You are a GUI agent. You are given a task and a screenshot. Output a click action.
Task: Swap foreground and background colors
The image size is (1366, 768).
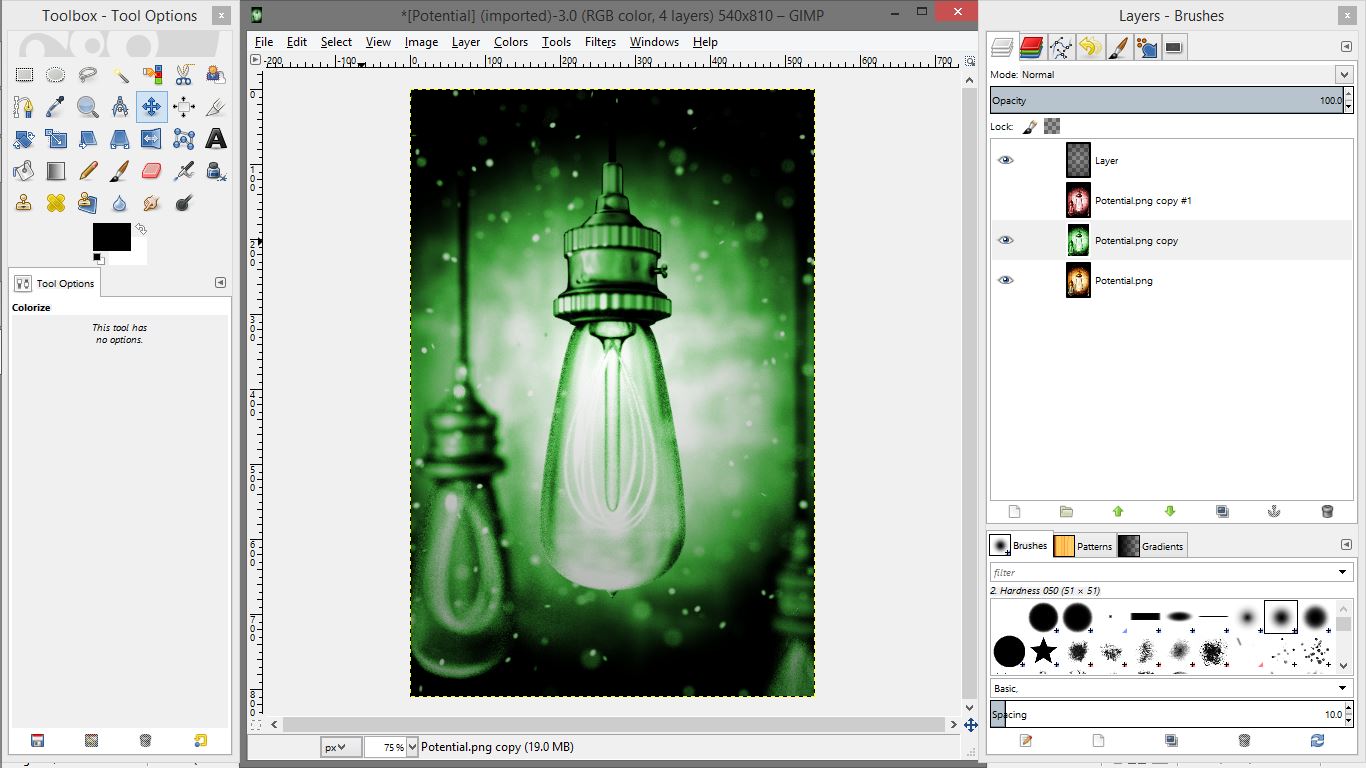point(141,229)
